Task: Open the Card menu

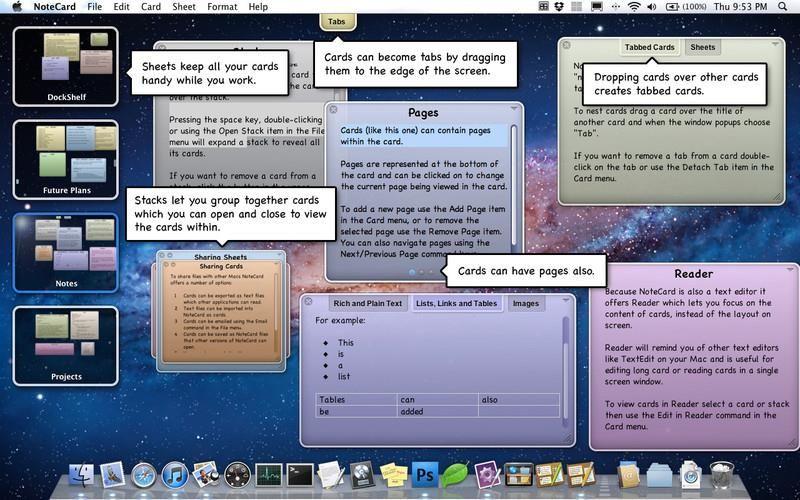Action: pos(150,7)
